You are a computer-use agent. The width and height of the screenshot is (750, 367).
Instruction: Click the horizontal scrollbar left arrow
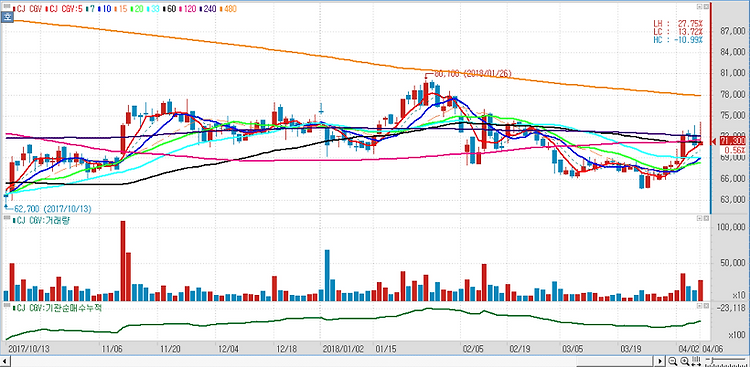tap(5, 361)
